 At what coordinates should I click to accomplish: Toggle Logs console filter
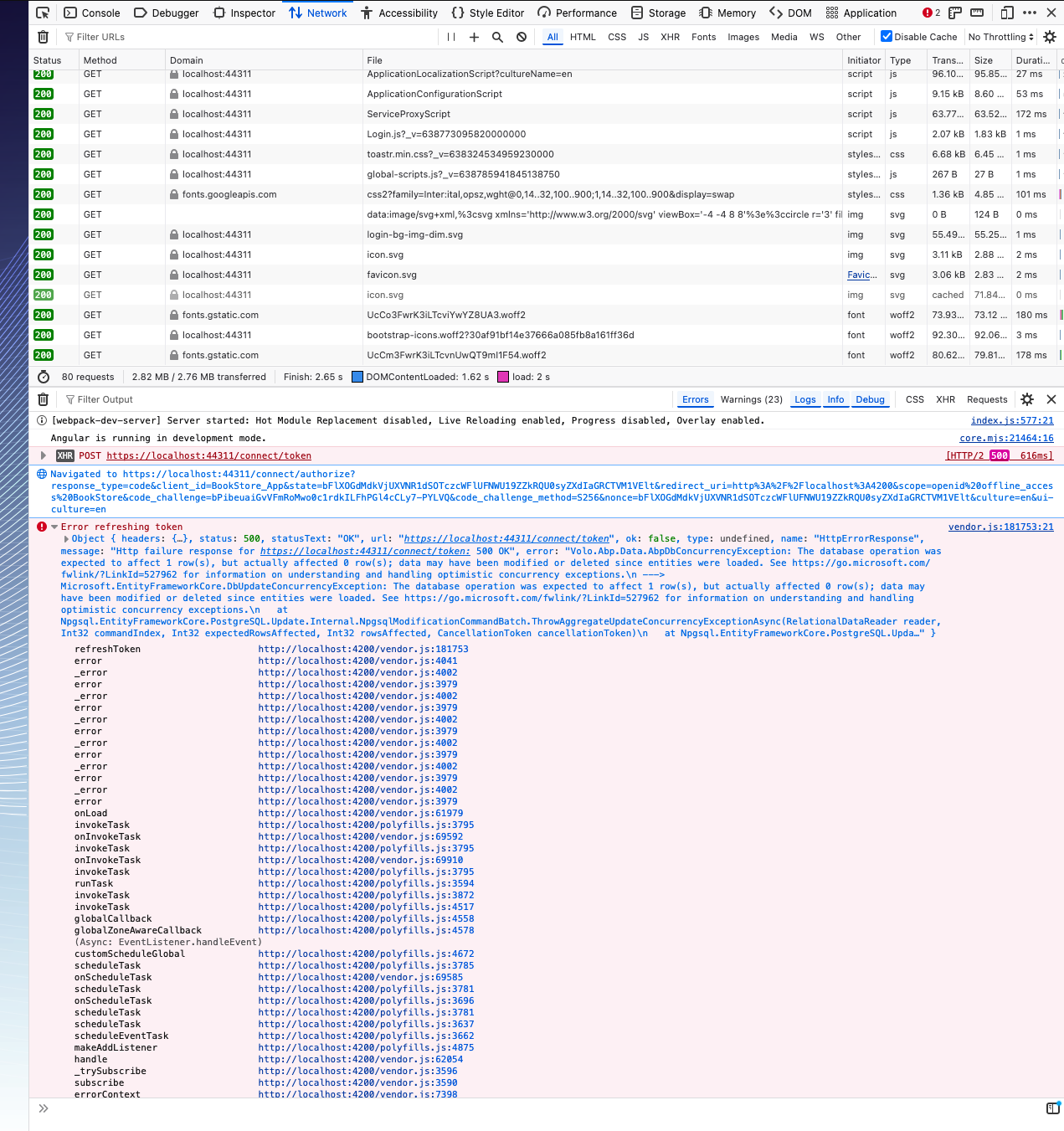[x=805, y=399]
